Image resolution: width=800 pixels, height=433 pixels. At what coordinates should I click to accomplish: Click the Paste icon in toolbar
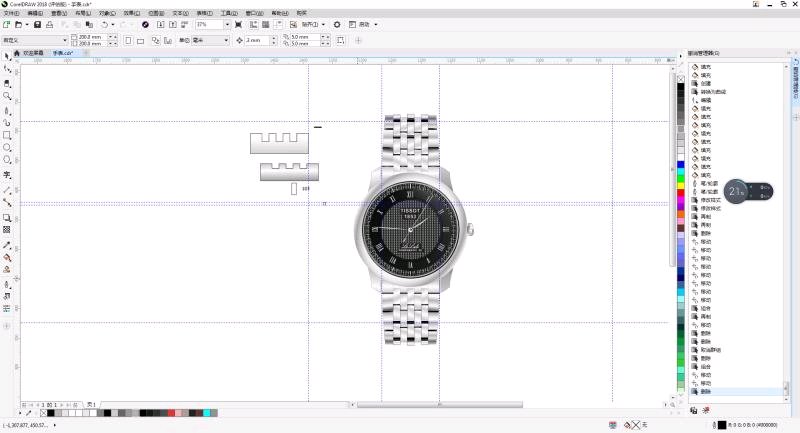point(89,24)
